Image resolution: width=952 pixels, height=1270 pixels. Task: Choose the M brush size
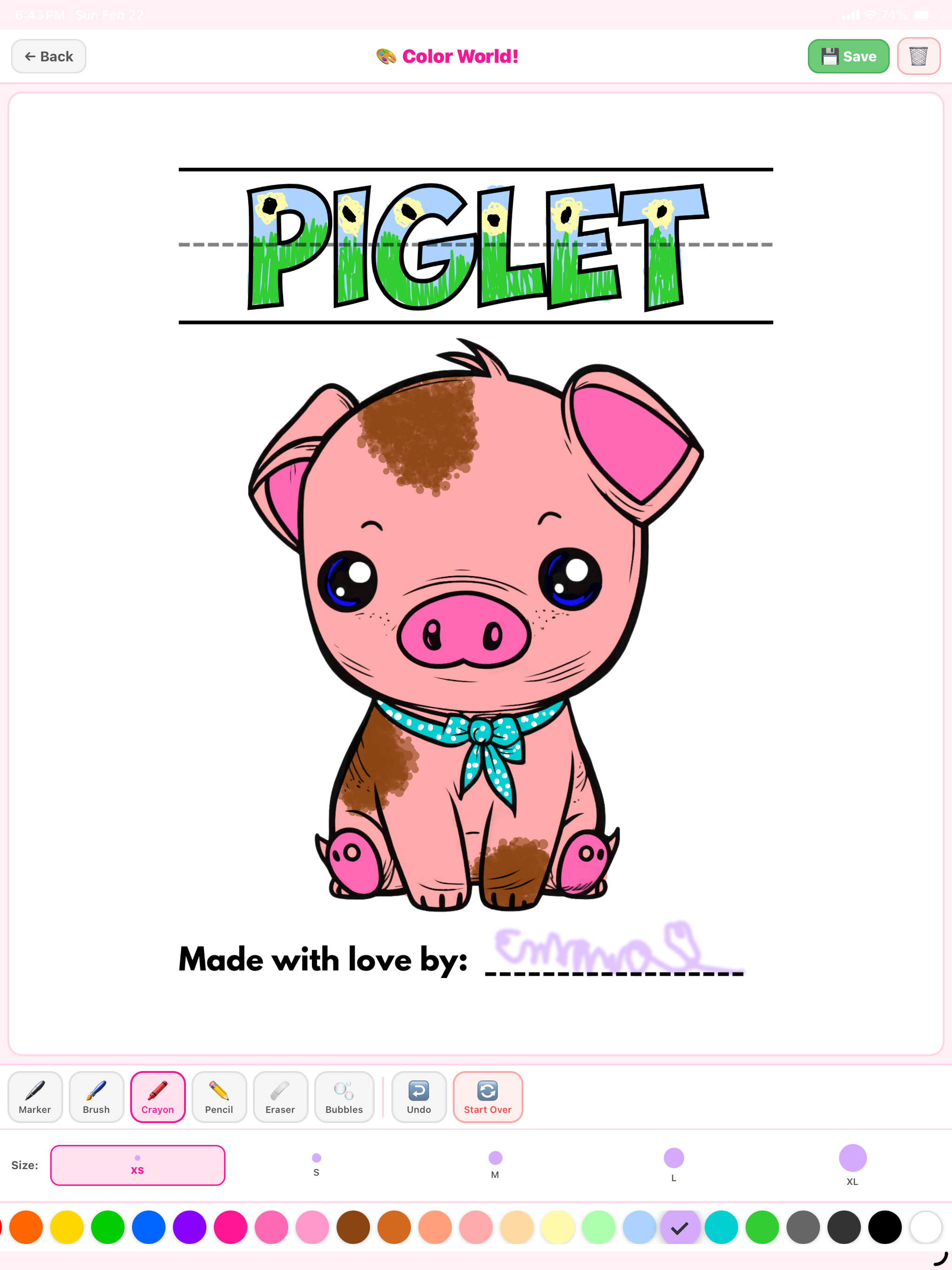[495, 1164]
